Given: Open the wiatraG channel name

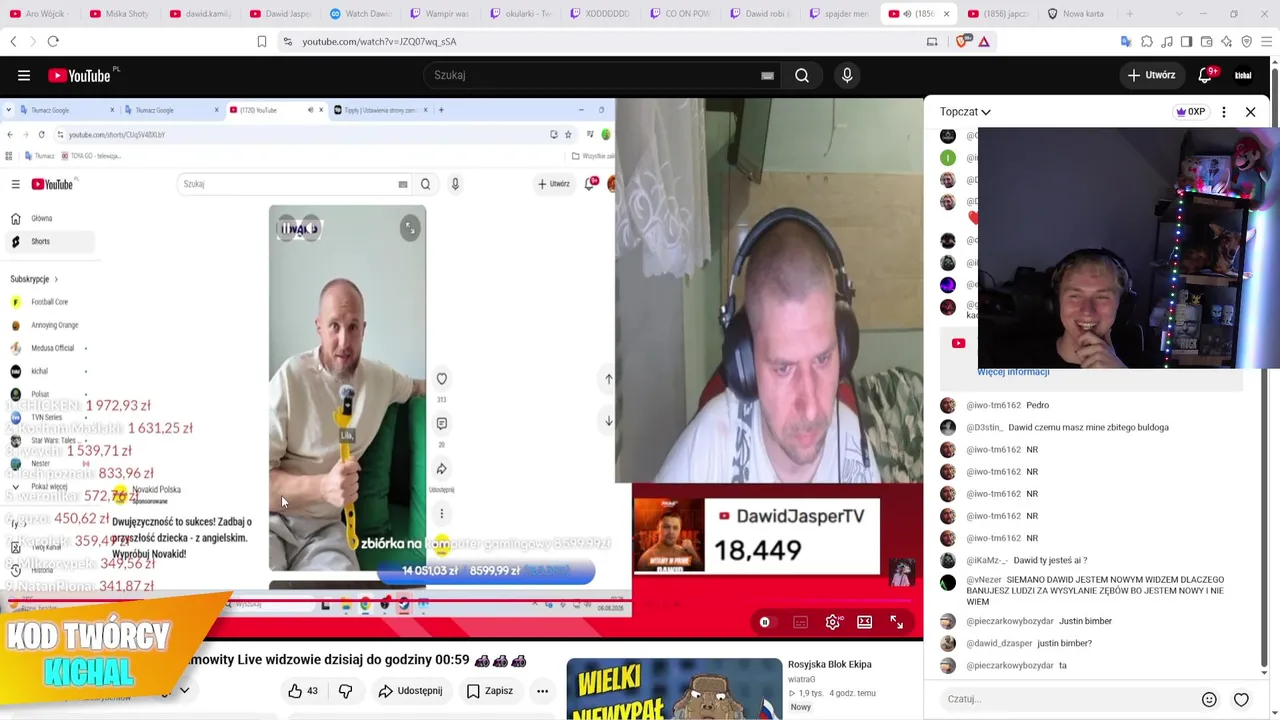Looking at the screenshot, I should click(801, 679).
